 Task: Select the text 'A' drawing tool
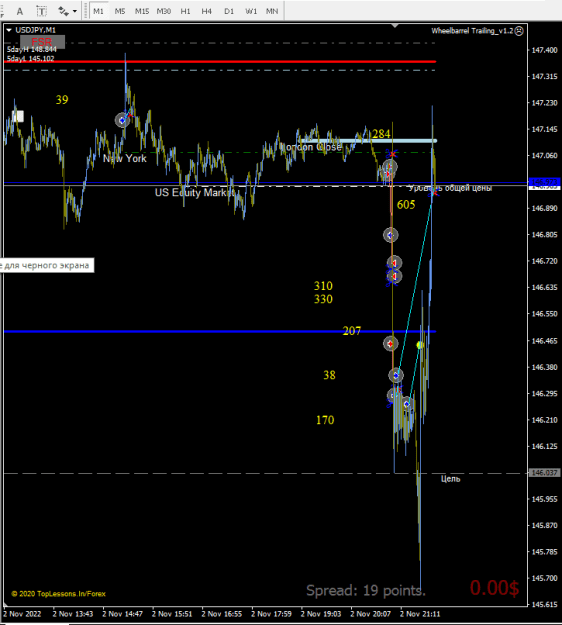(x=20, y=11)
